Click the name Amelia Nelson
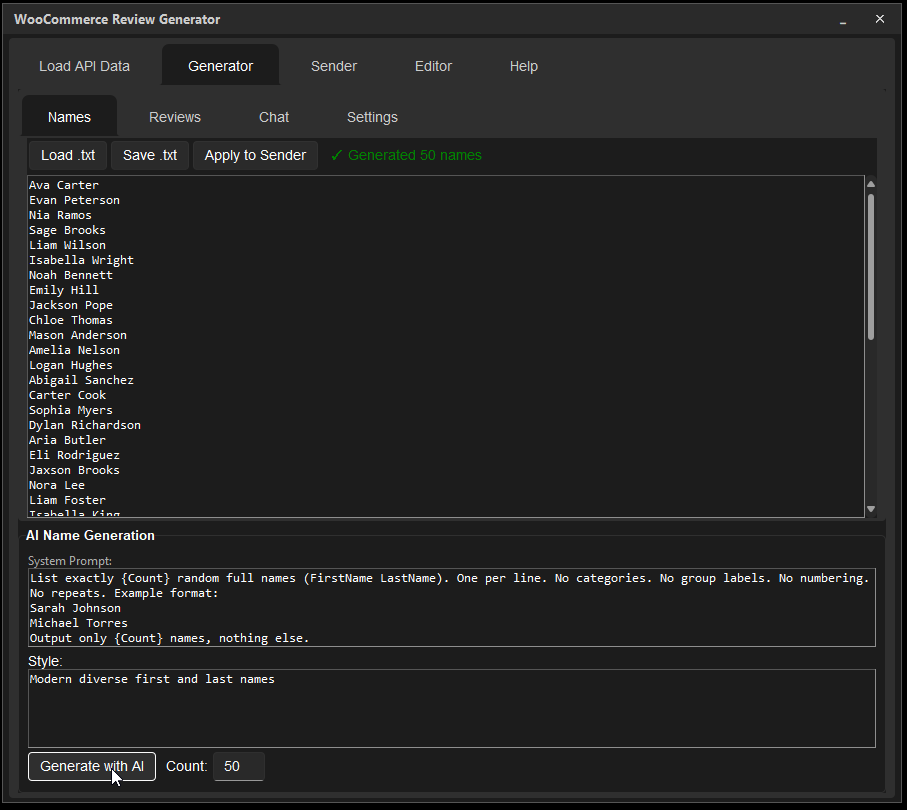Screen dimensions: 907x810 74,351
